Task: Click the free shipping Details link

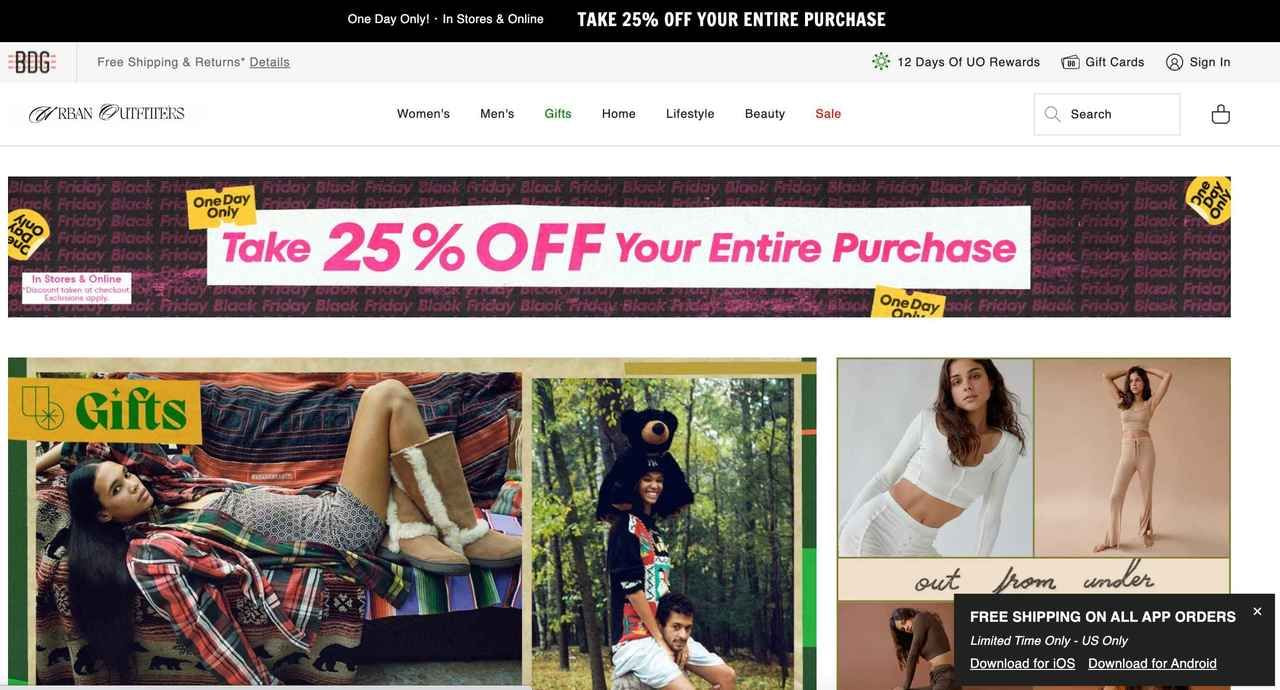Action: click(x=270, y=62)
